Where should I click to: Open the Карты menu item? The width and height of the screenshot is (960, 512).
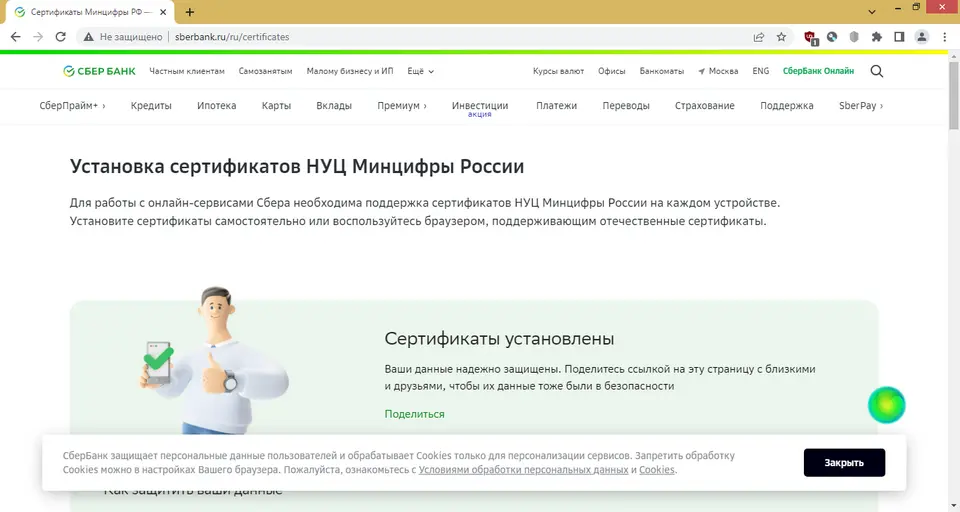pos(276,105)
